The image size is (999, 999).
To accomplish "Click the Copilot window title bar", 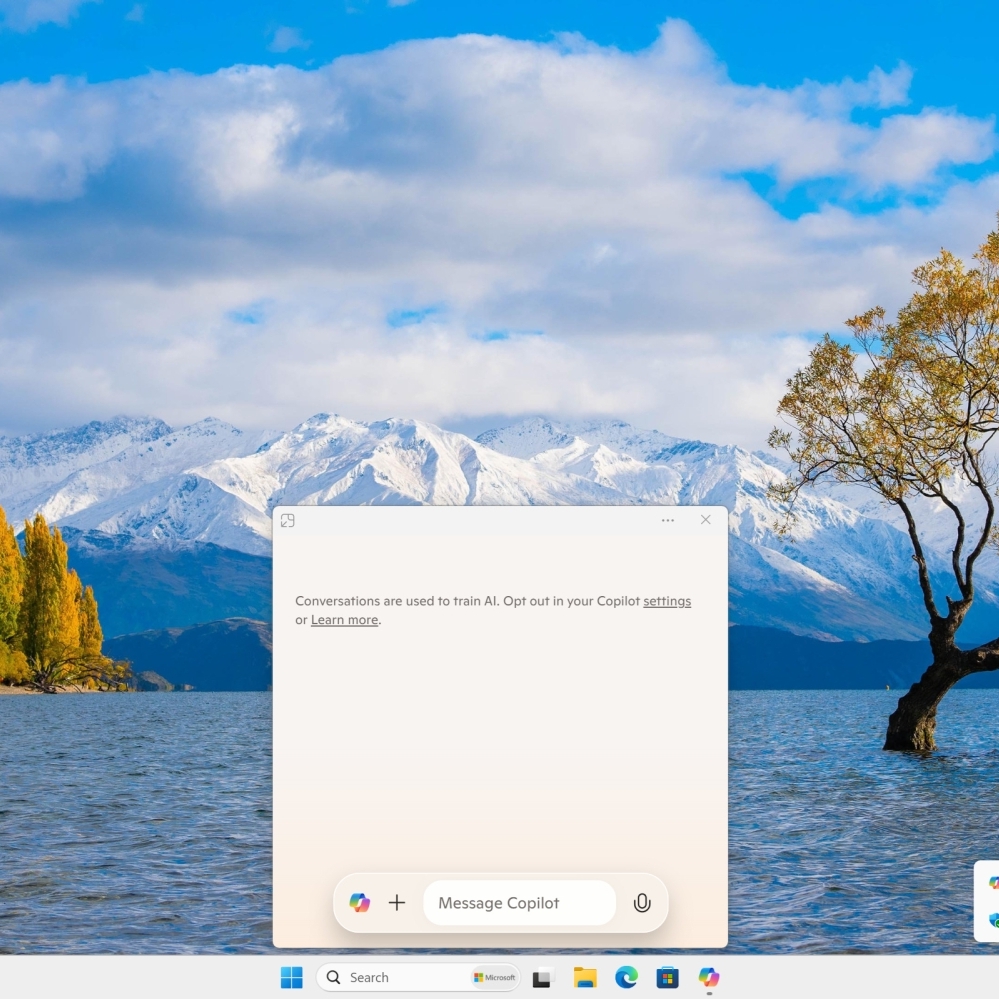I will (480, 520).
